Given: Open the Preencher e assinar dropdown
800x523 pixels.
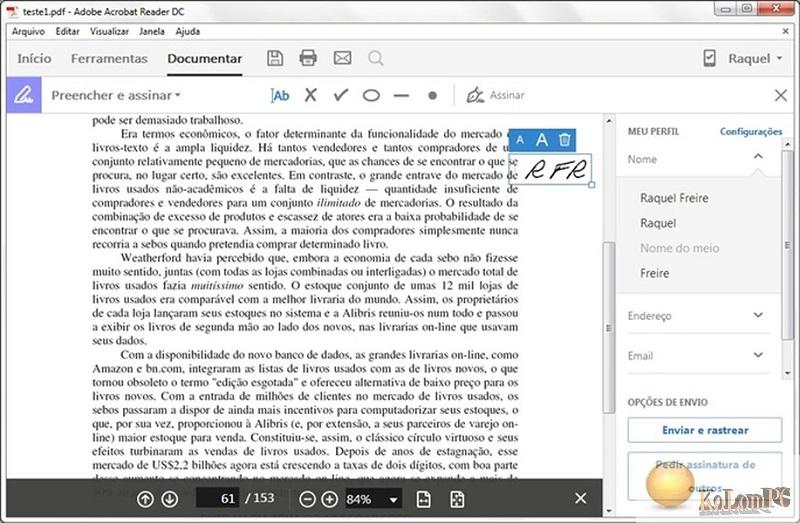Looking at the screenshot, I should 116,95.
